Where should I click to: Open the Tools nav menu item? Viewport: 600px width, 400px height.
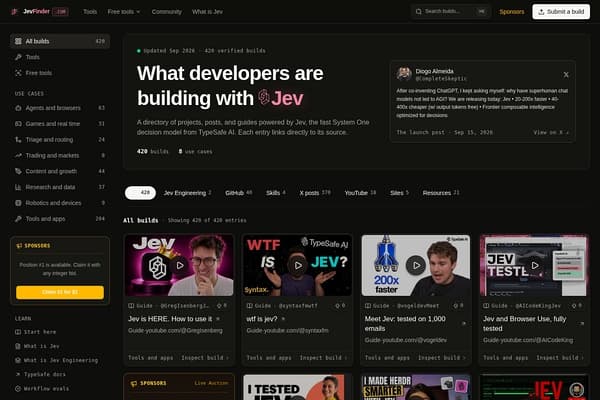(x=90, y=12)
